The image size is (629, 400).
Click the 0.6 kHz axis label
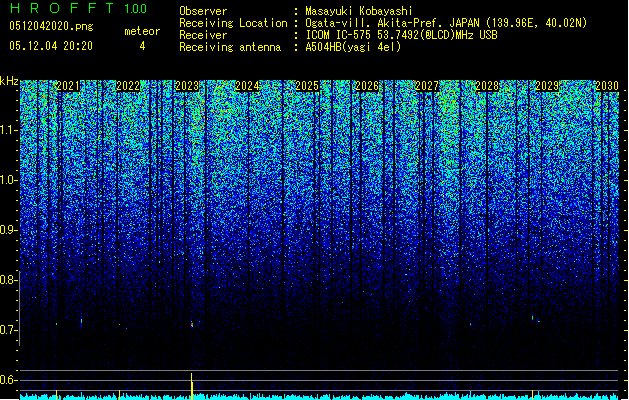[x=7, y=380]
